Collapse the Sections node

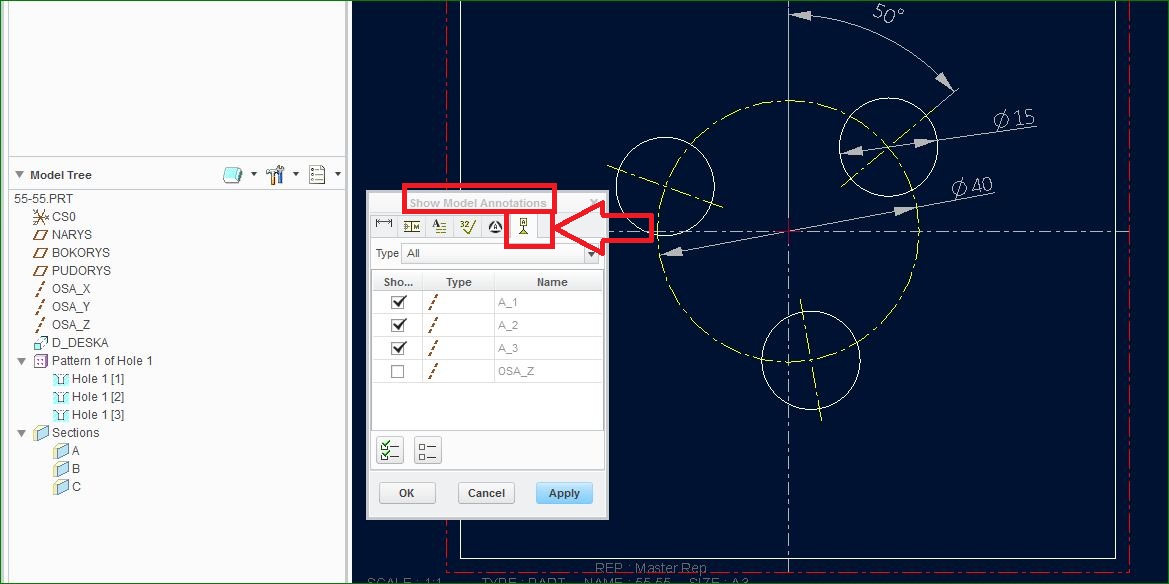pyautogui.click(x=21, y=433)
